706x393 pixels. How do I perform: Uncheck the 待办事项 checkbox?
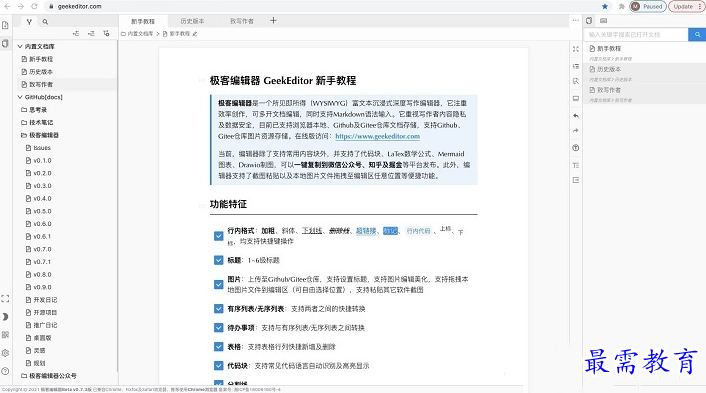(x=218, y=328)
